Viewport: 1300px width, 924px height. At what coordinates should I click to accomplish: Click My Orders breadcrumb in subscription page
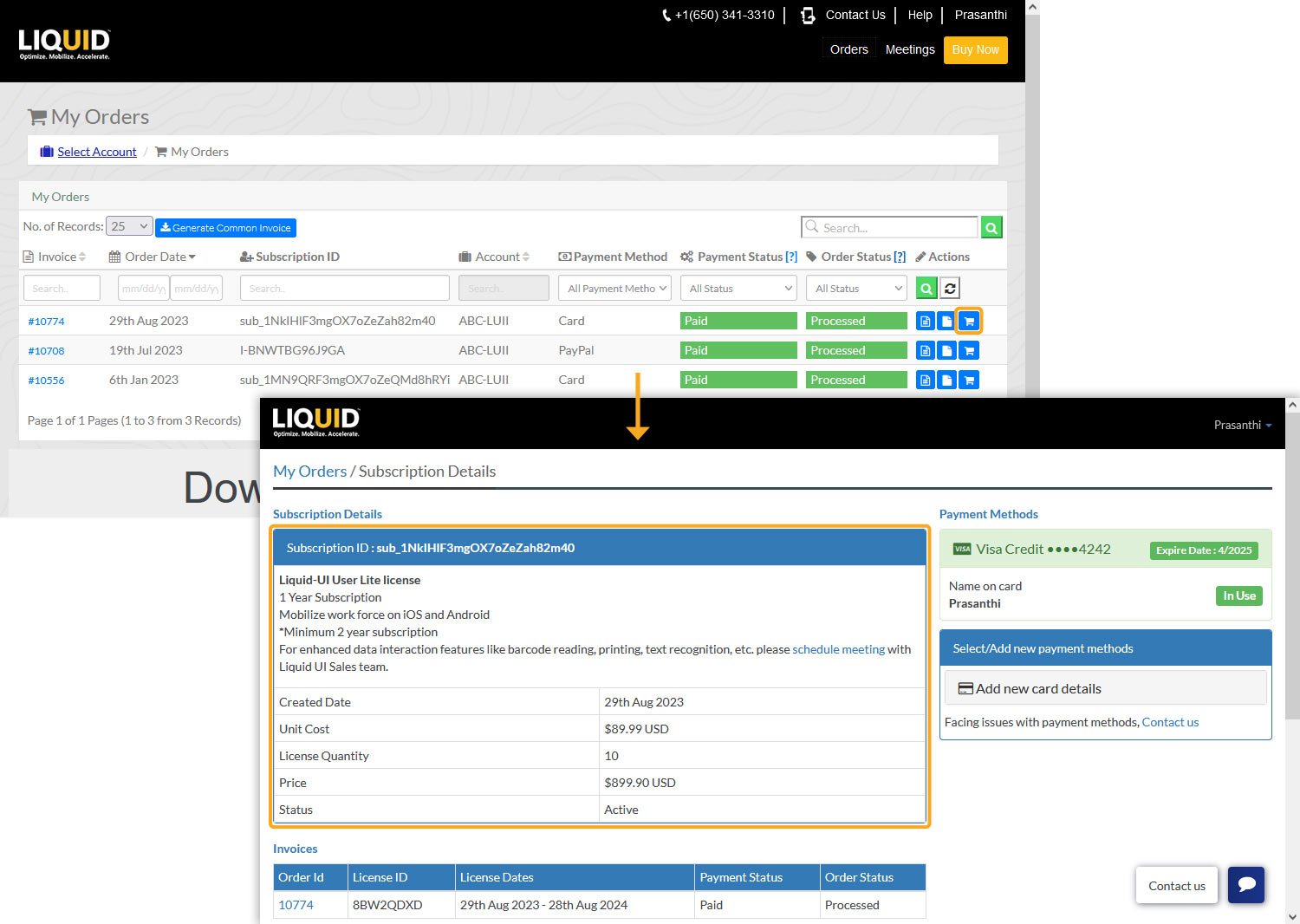[x=309, y=471]
